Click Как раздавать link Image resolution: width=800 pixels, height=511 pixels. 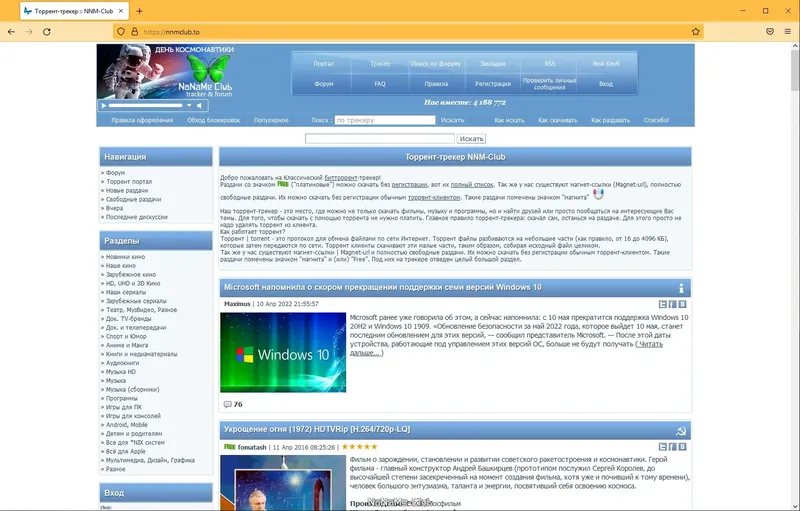pos(611,120)
